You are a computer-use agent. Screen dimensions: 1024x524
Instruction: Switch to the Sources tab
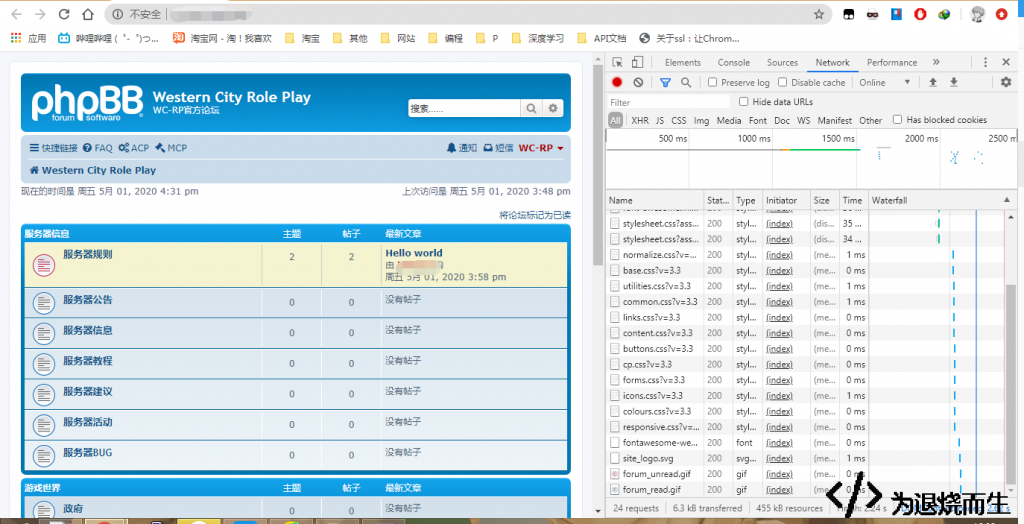tap(782, 63)
